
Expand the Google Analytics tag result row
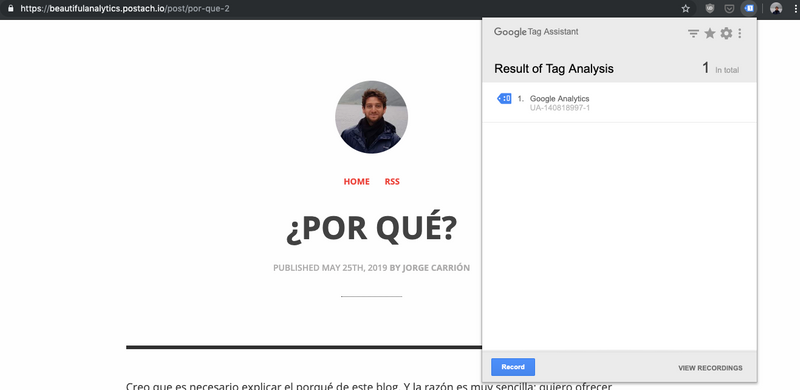pos(619,103)
